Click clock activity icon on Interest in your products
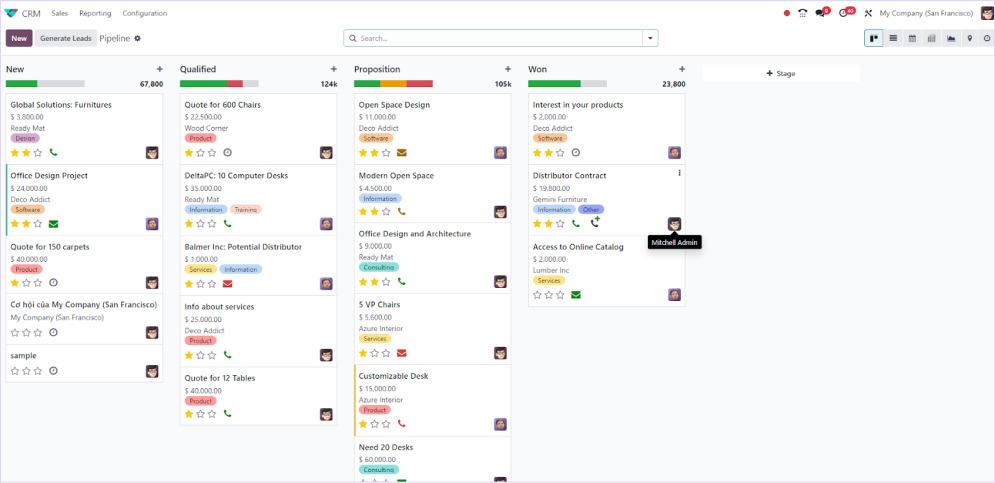This screenshot has width=995, height=483. 576,152
